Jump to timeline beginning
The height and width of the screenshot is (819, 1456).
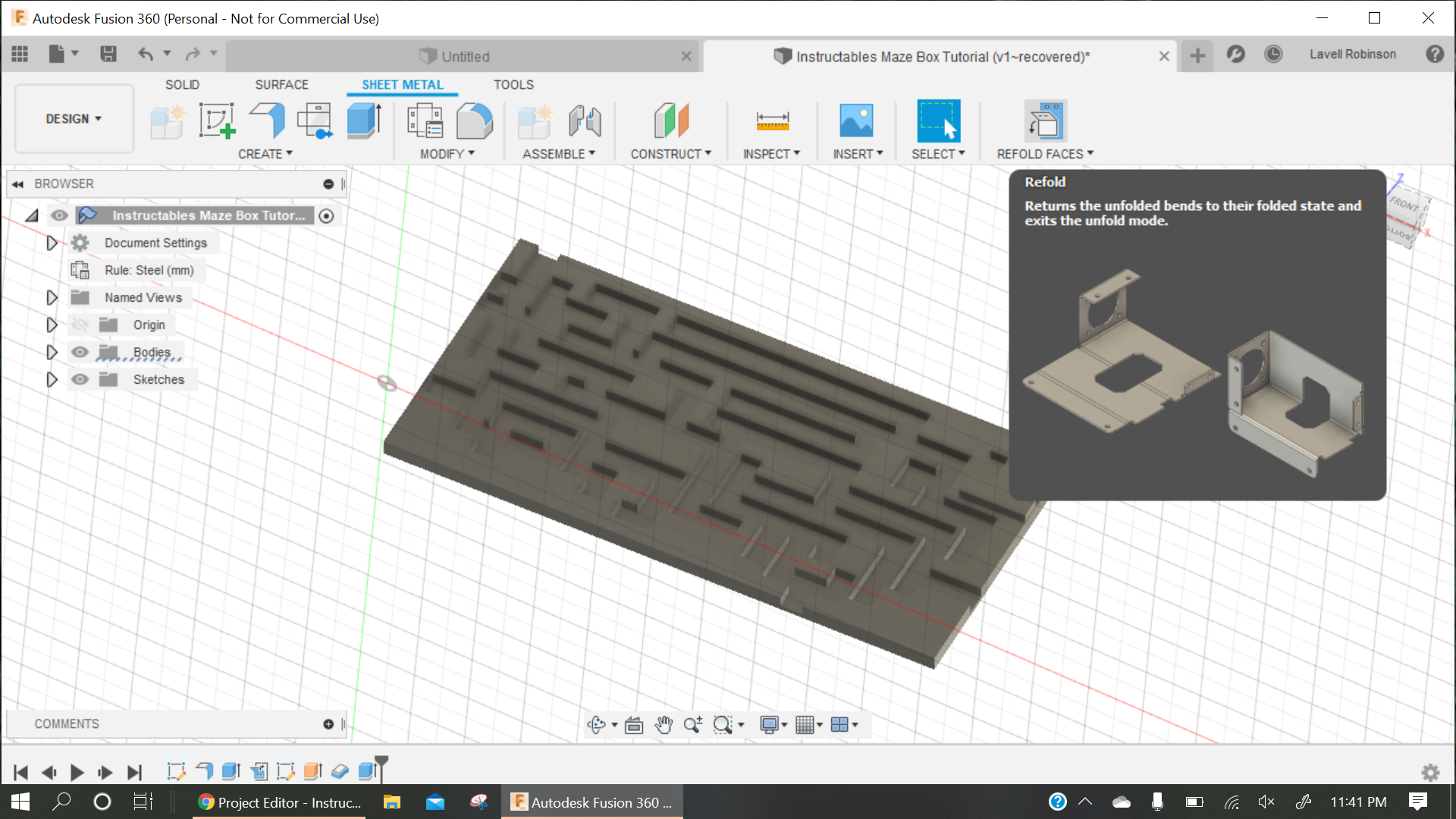[20, 772]
